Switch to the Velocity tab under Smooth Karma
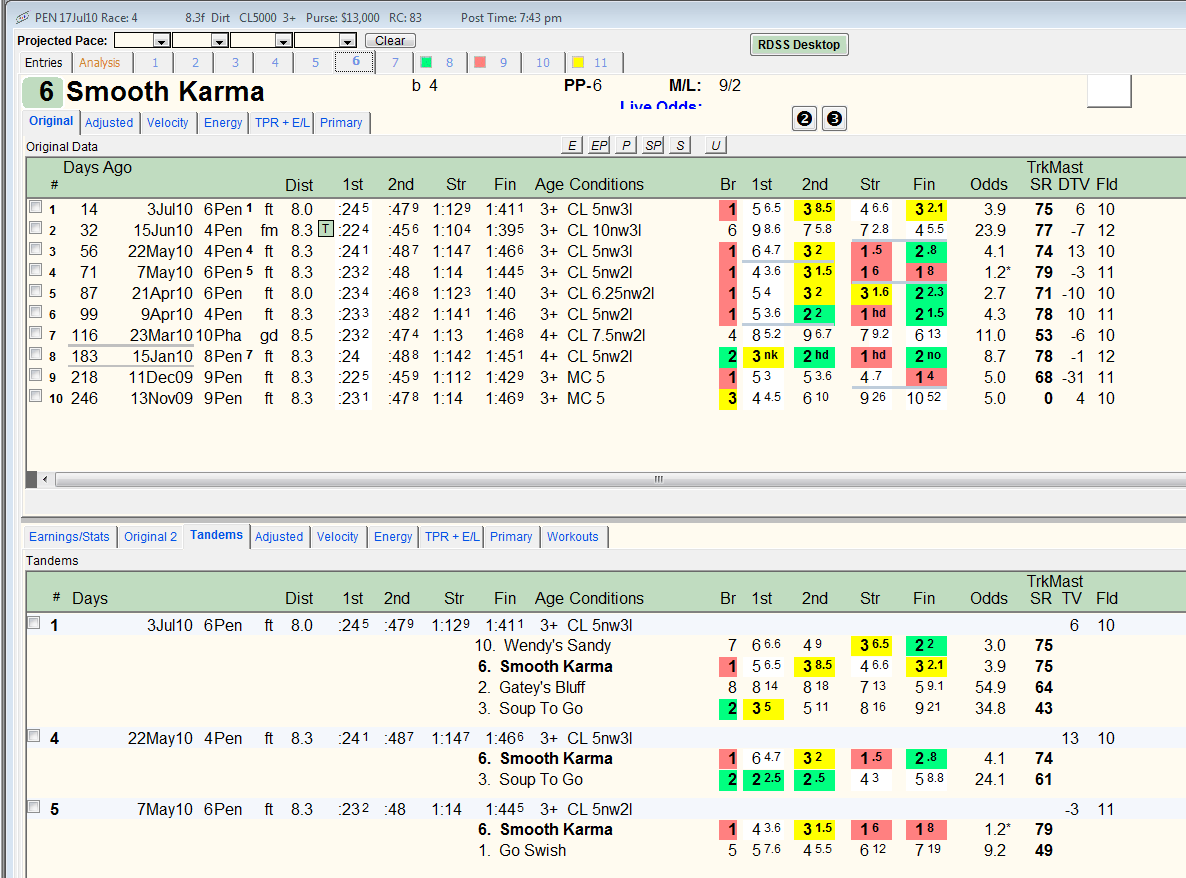 point(168,123)
